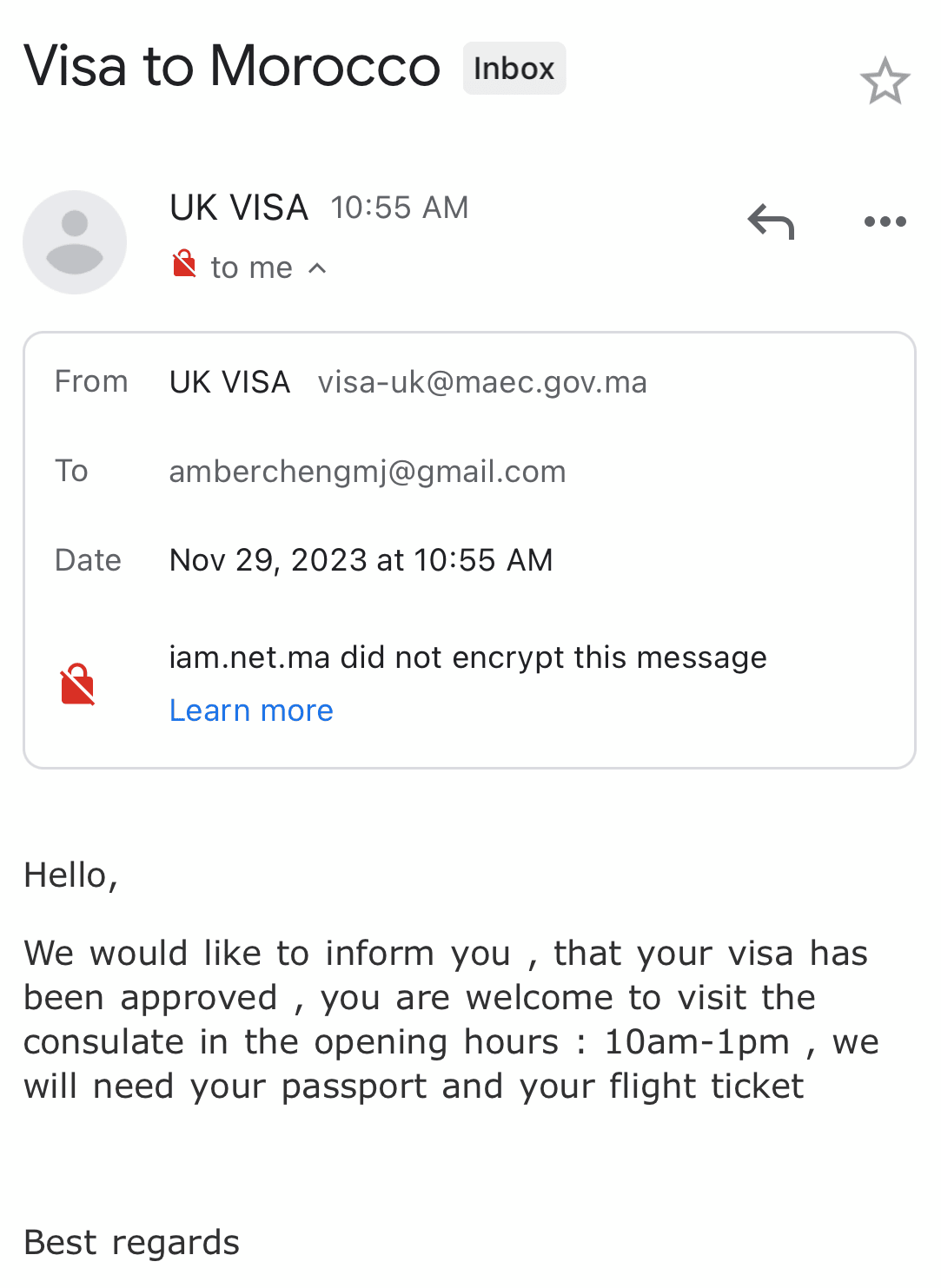Tap the "Hello," greeting line
941x1288 pixels.
[70, 875]
